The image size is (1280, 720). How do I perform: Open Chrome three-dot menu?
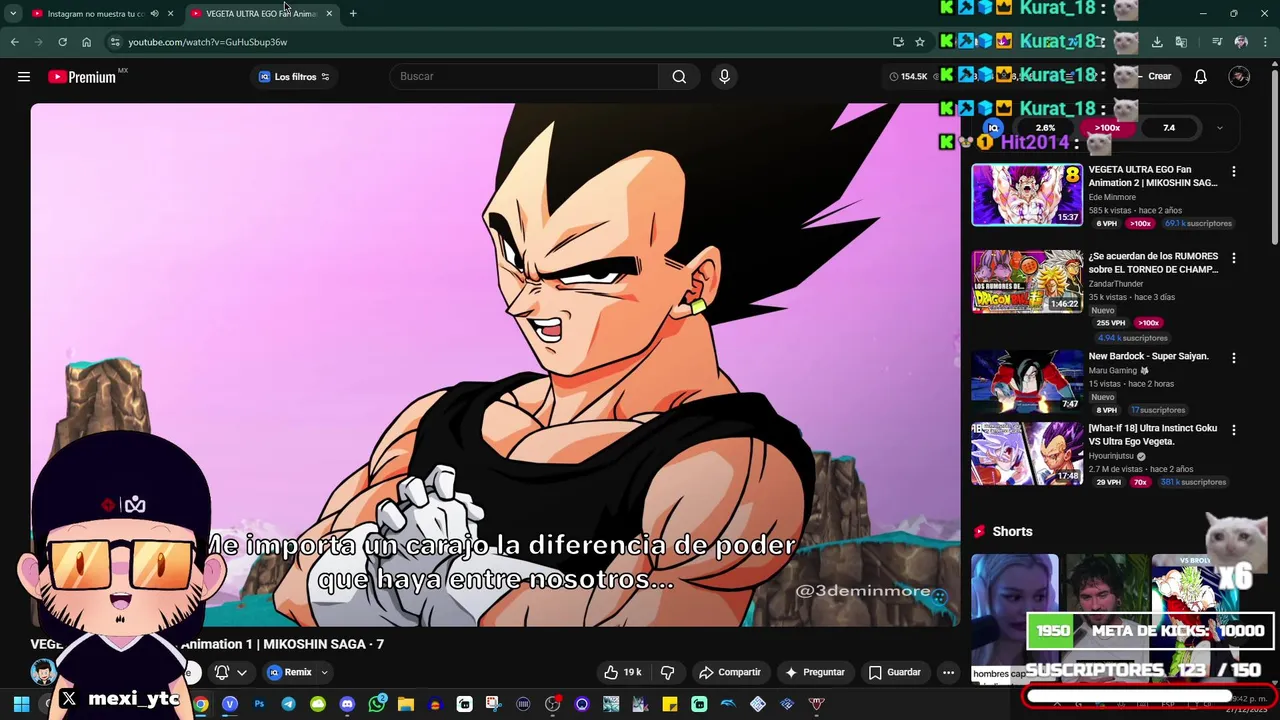pos(1266,42)
